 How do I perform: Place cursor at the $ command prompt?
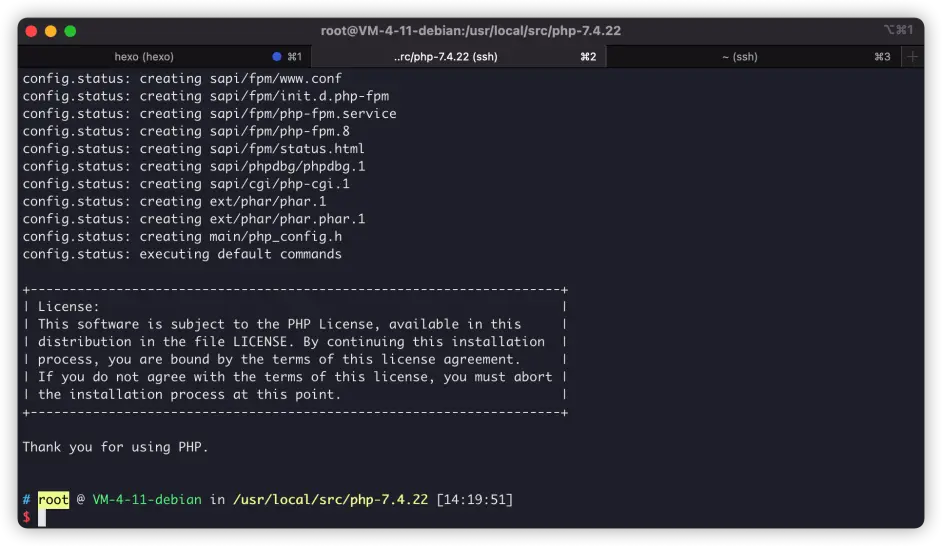(42, 517)
